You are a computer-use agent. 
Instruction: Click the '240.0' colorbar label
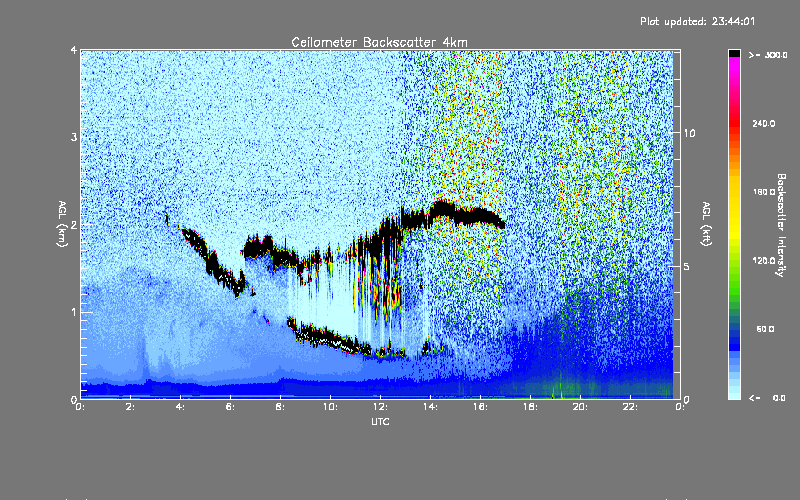coord(764,123)
